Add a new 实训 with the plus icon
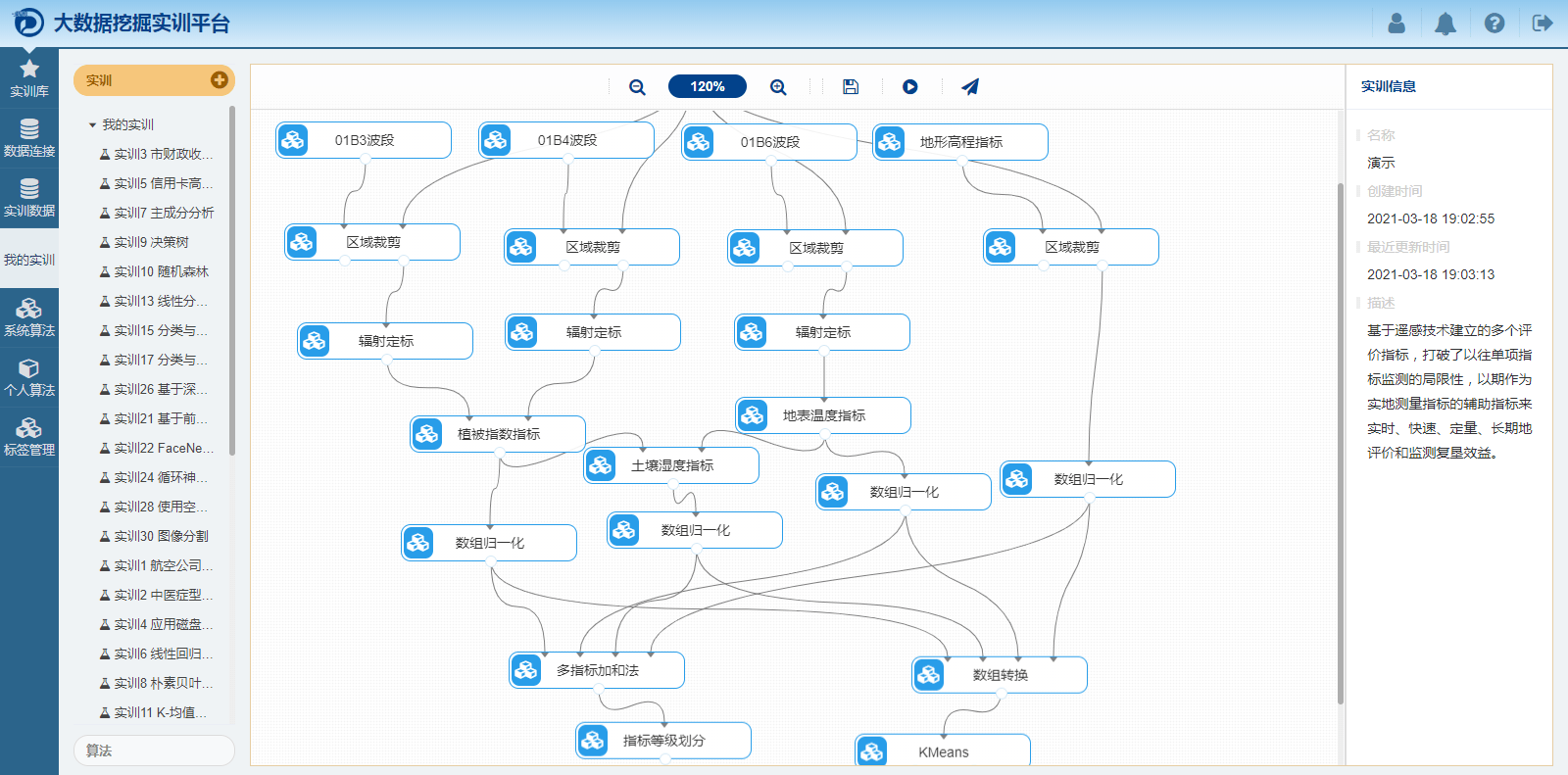Image resolution: width=1568 pixels, height=775 pixels. (219, 80)
